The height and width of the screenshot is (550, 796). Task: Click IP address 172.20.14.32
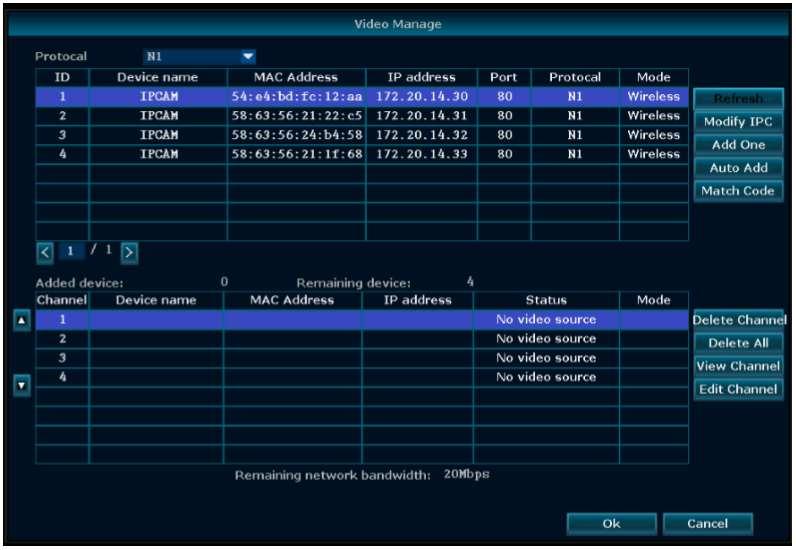click(421, 135)
